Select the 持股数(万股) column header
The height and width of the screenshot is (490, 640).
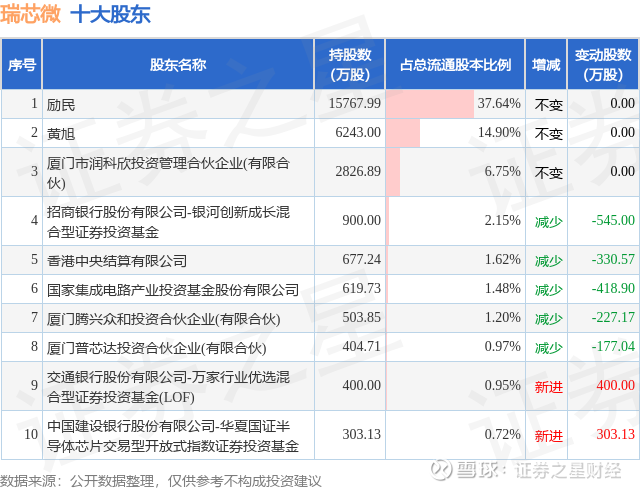coord(350,65)
